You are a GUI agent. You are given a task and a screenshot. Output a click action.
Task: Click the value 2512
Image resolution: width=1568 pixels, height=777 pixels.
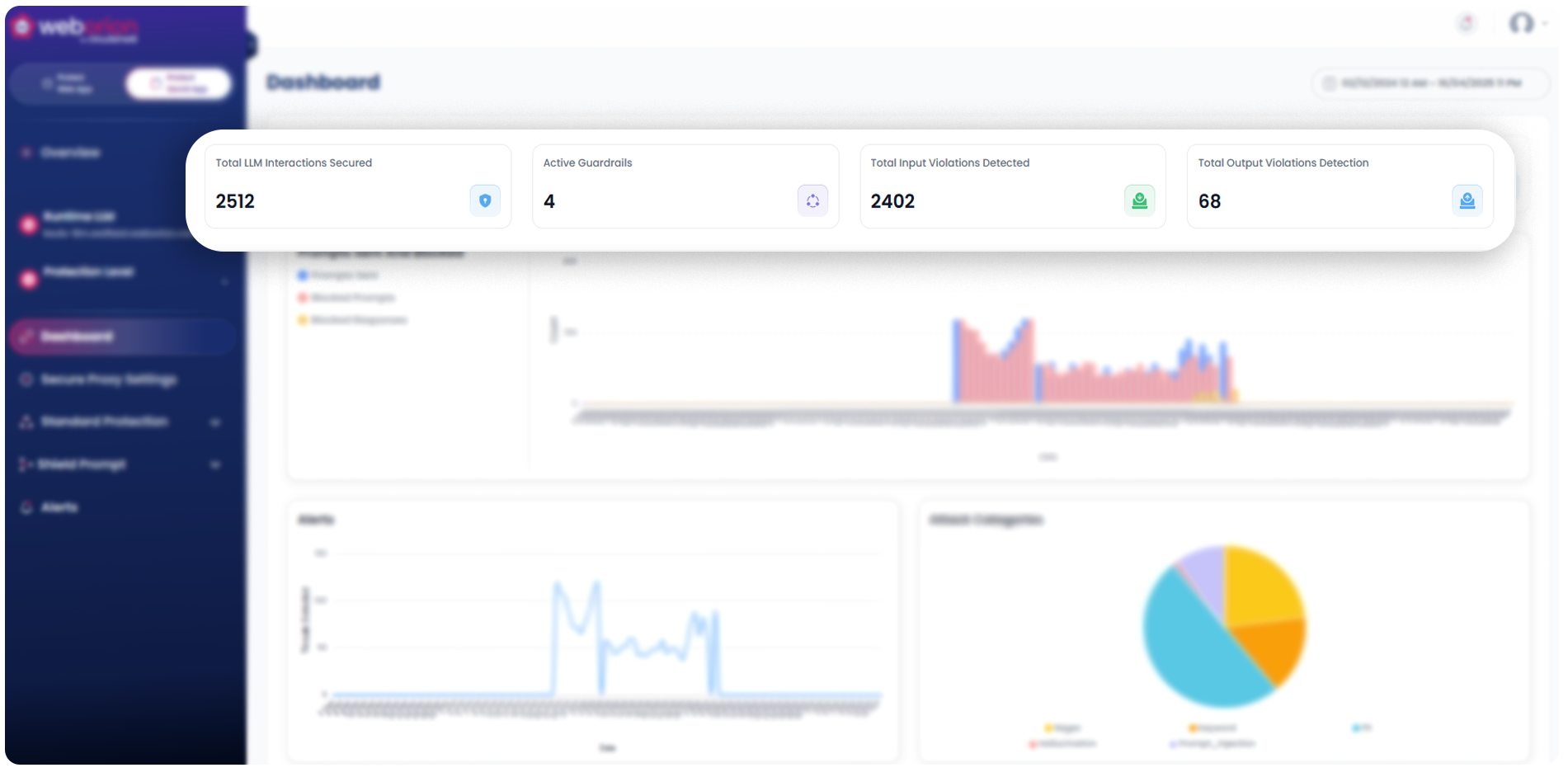235,201
